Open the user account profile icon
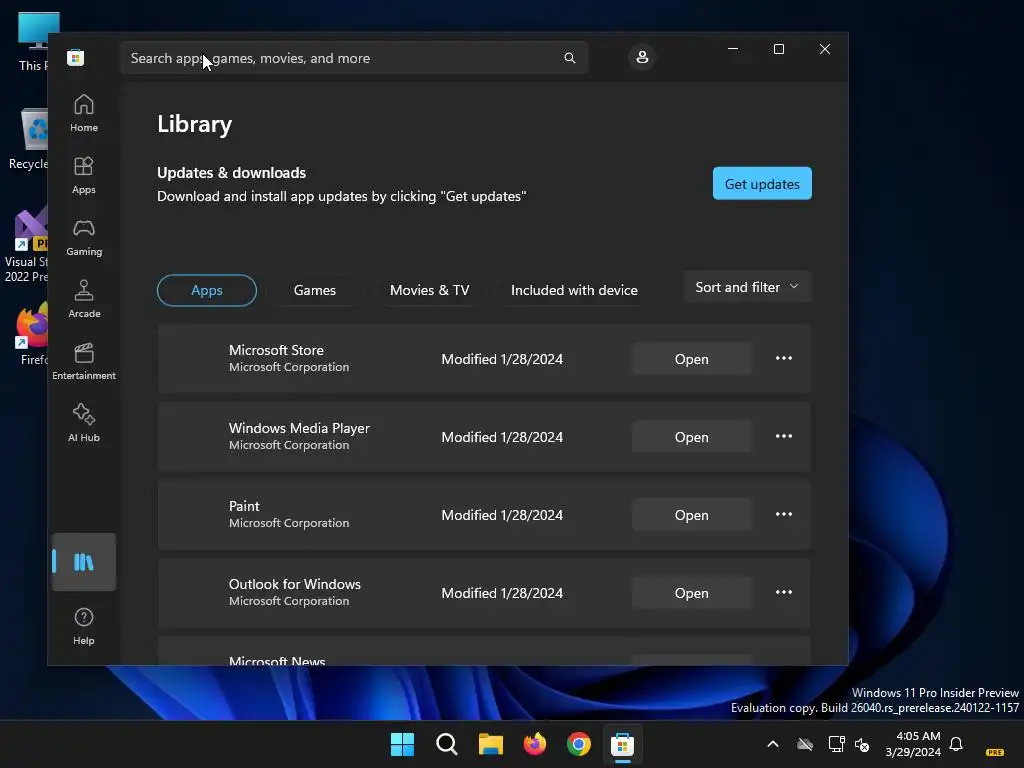This screenshot has height=768, width=1024. (642, 57)
